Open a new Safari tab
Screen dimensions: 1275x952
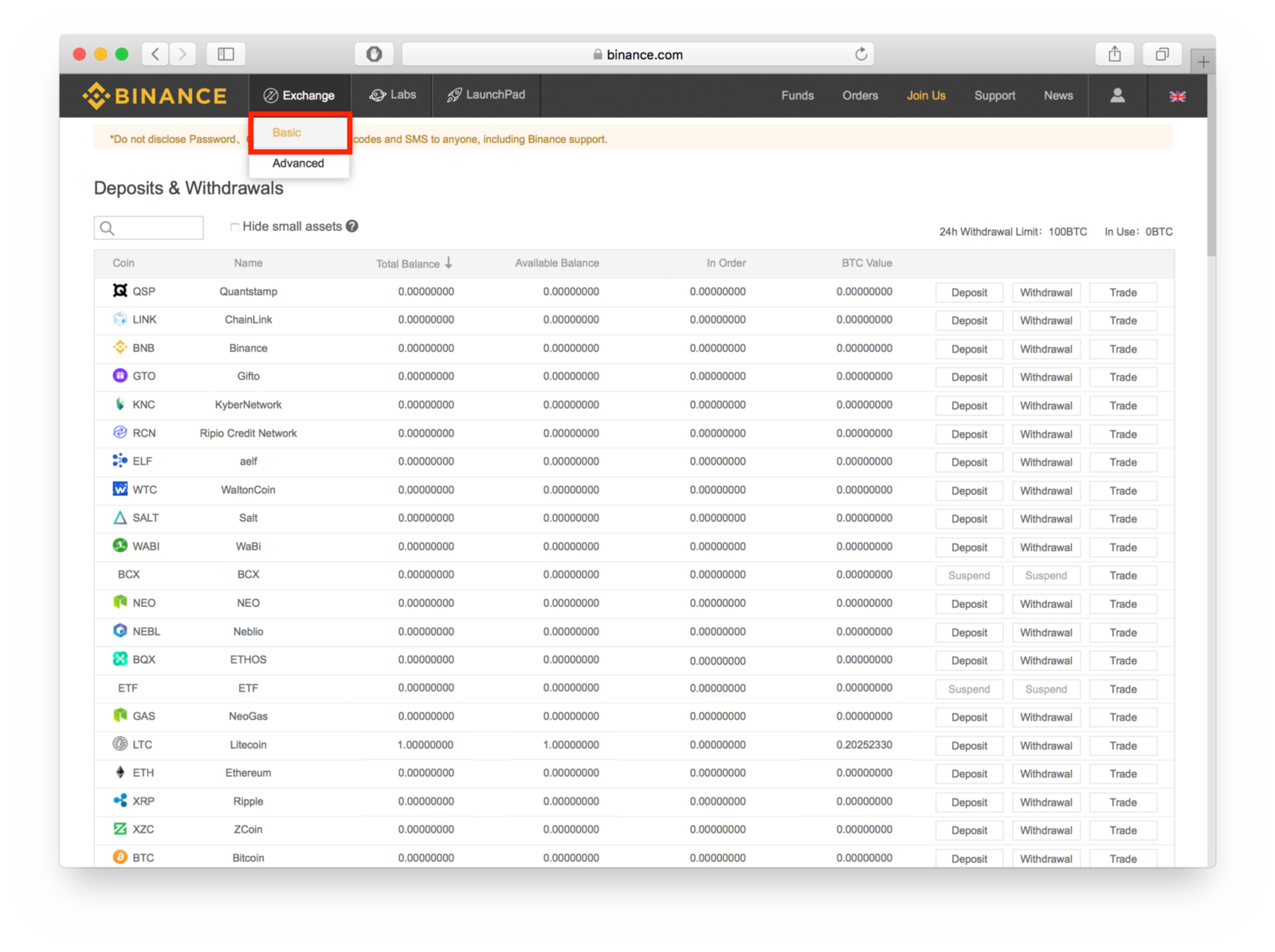pos(1203,61)
